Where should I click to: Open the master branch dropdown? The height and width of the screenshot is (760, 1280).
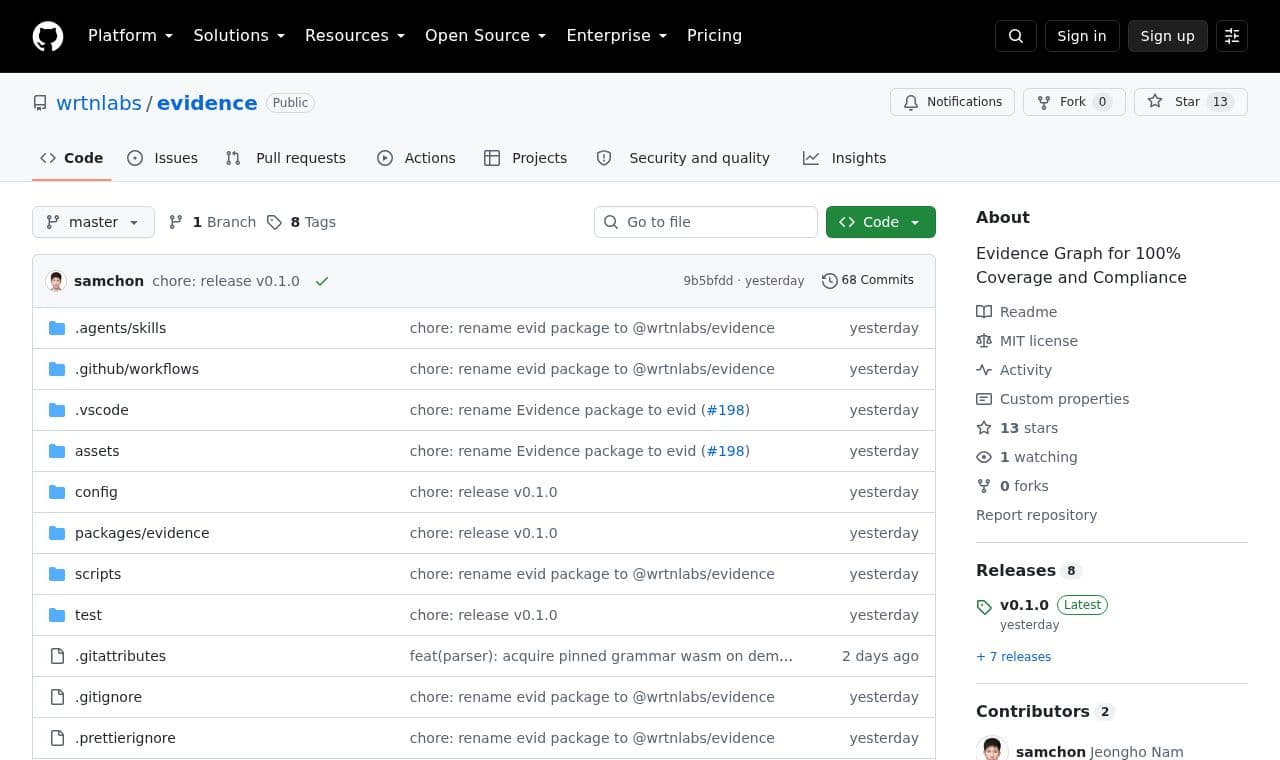click(93, 222)
